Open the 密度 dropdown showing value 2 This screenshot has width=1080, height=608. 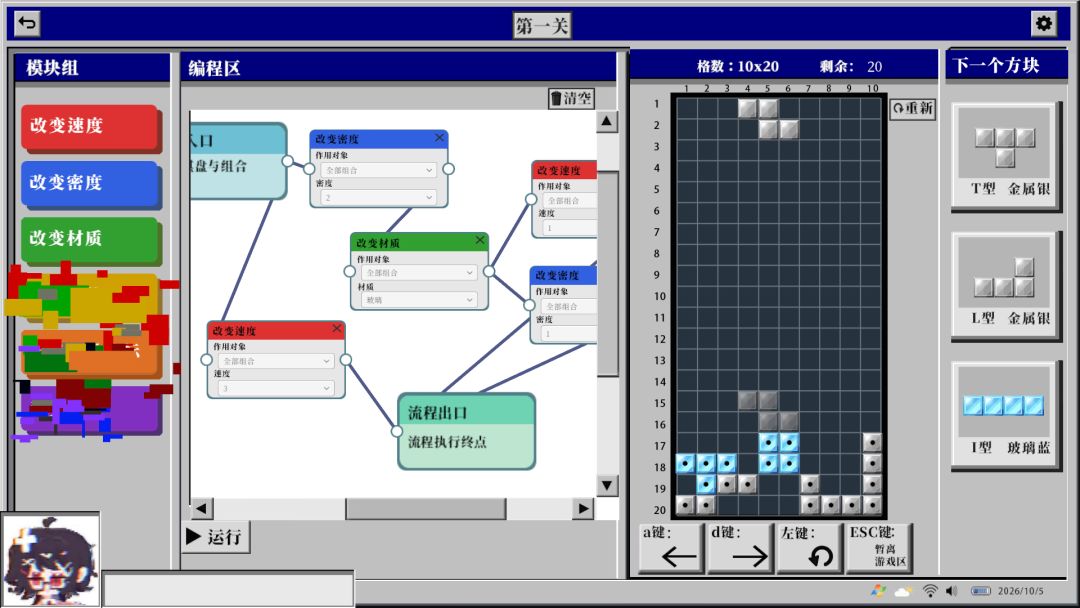coord(378,198)
